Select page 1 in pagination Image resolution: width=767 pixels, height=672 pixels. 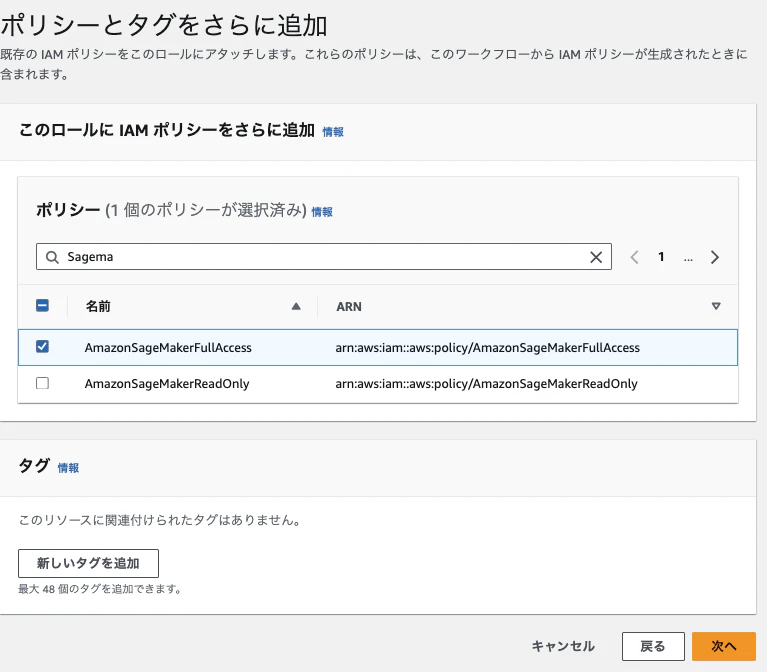(x=661, y=257)
